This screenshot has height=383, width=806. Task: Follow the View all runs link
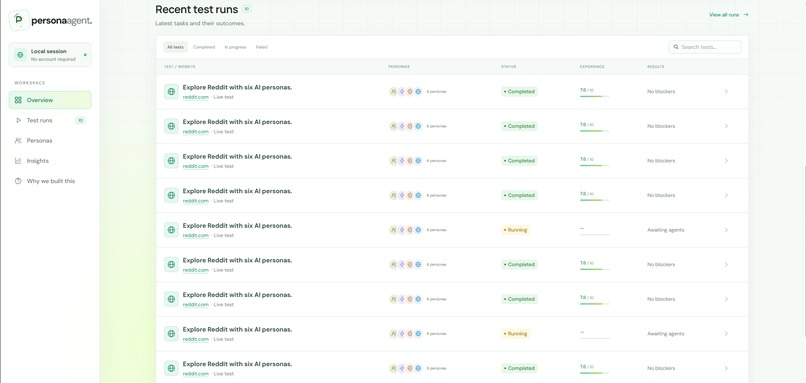click(728, 15)
